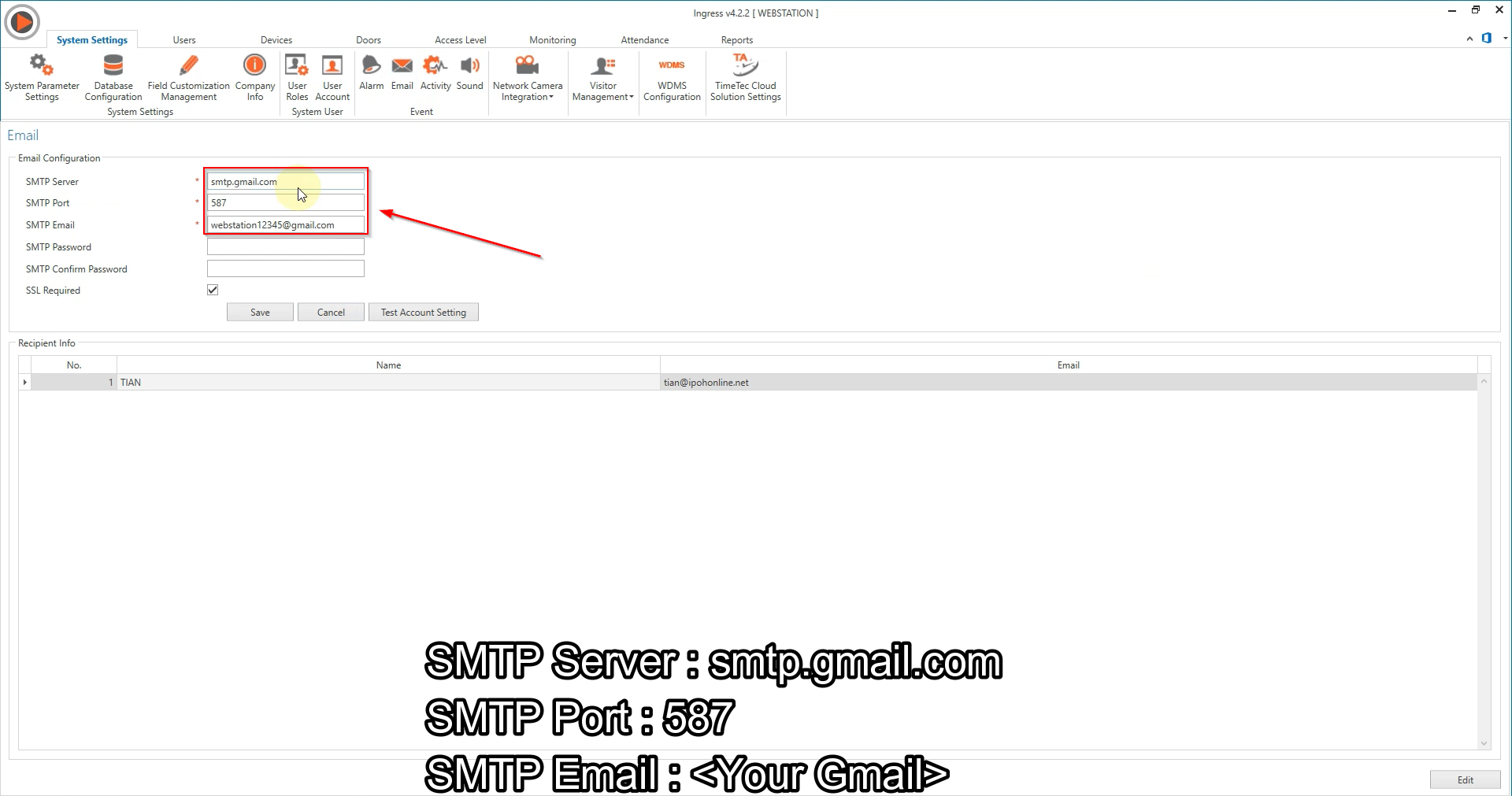
Task: Click the Edit button
Action: (1465, 779)
